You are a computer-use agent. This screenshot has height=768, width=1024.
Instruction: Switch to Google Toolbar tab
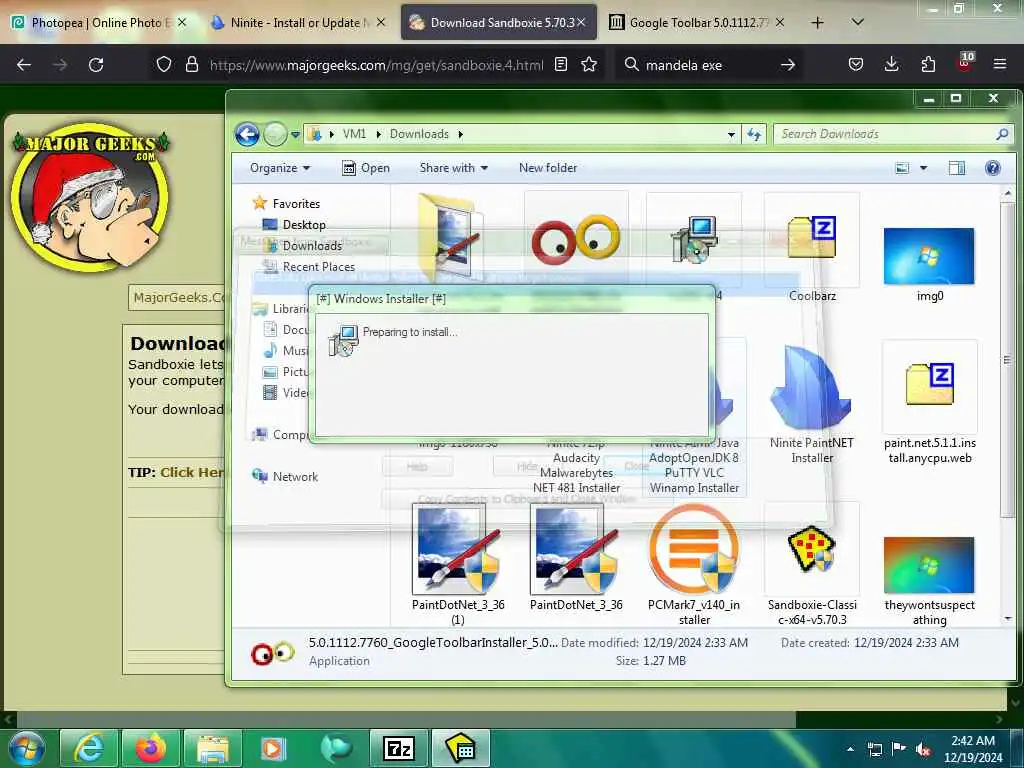[x=697, y=23]
